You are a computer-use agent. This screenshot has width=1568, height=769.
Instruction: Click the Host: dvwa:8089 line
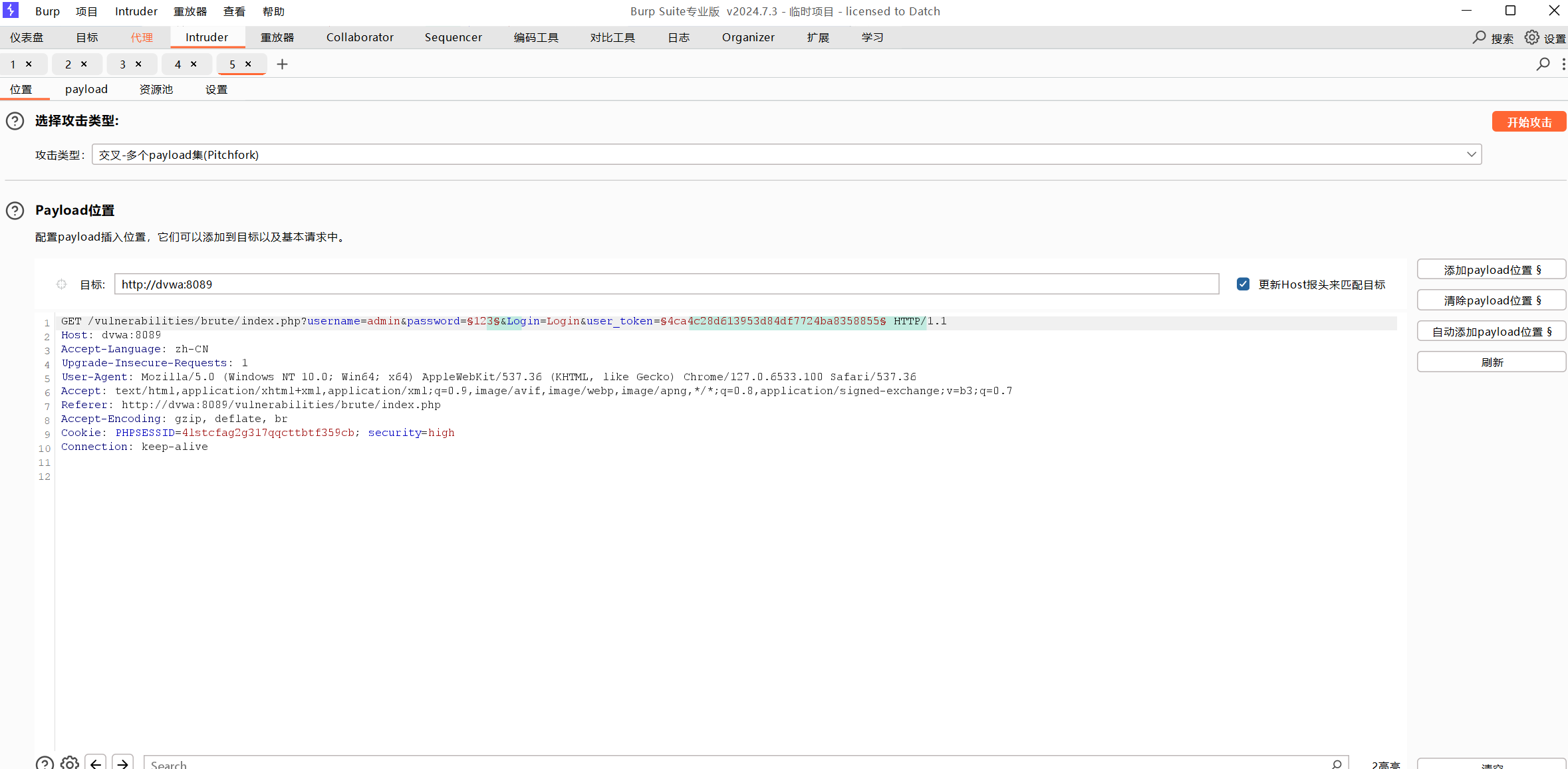(111, 335)
